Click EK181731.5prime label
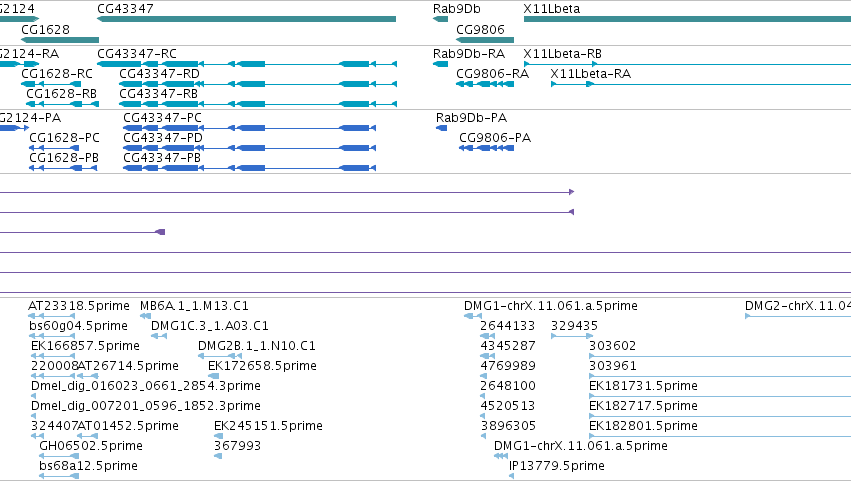Viewport: 851px width, 481px height. click(x=643, y=386)
